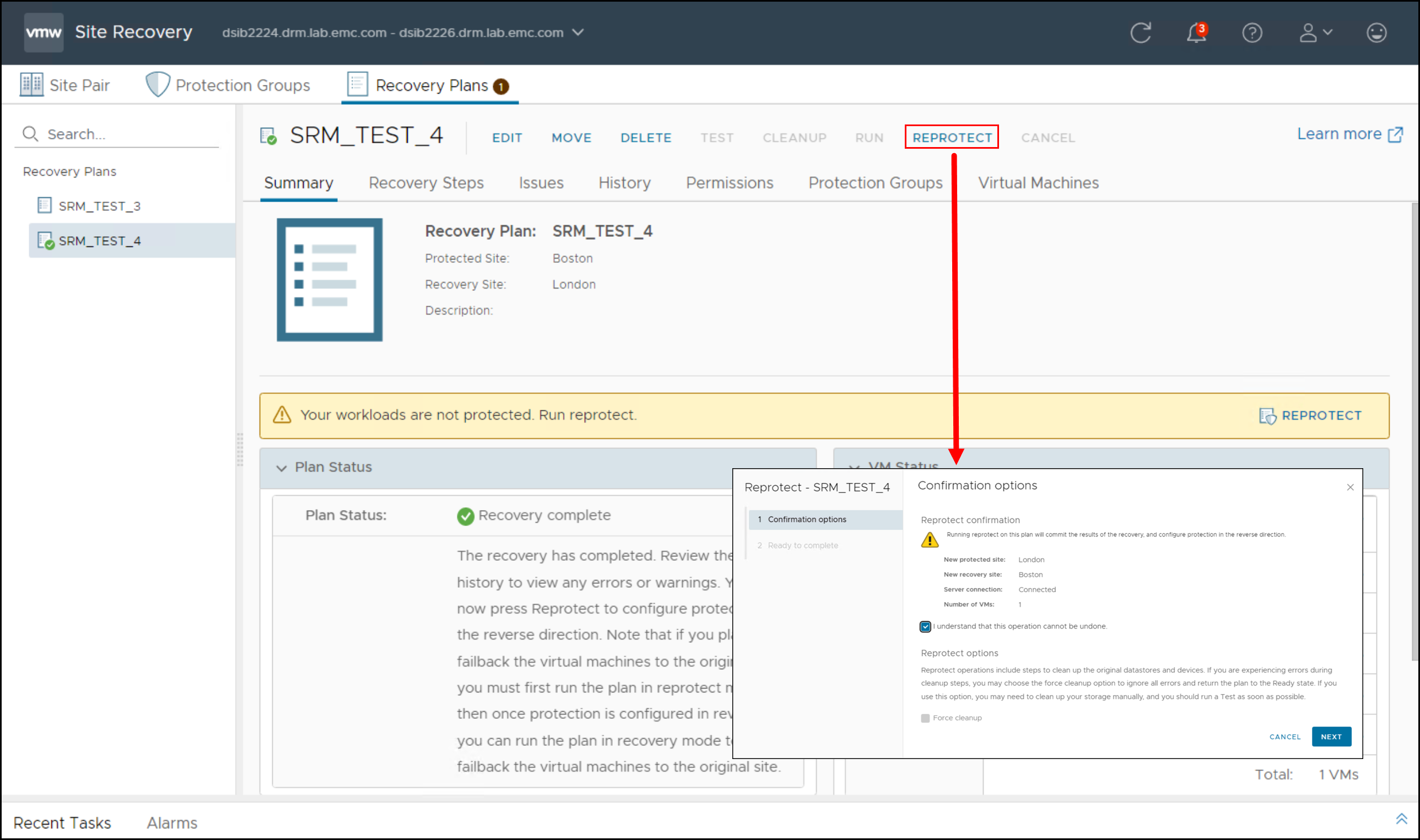Open the Protection Groups sub-tab
1420x840 pixels.
tap(876, 183)
